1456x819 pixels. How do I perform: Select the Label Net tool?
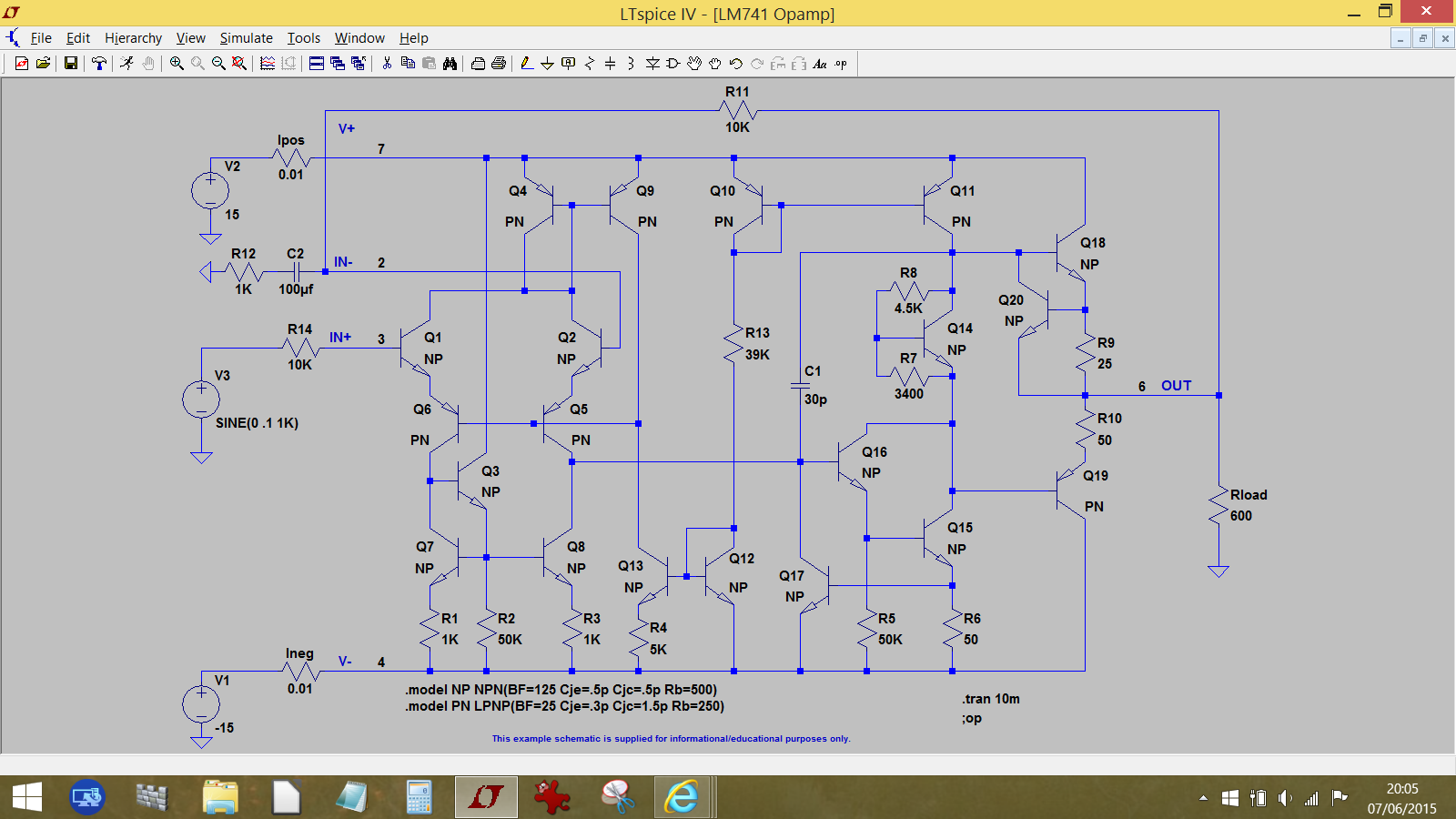pos(569,64)
